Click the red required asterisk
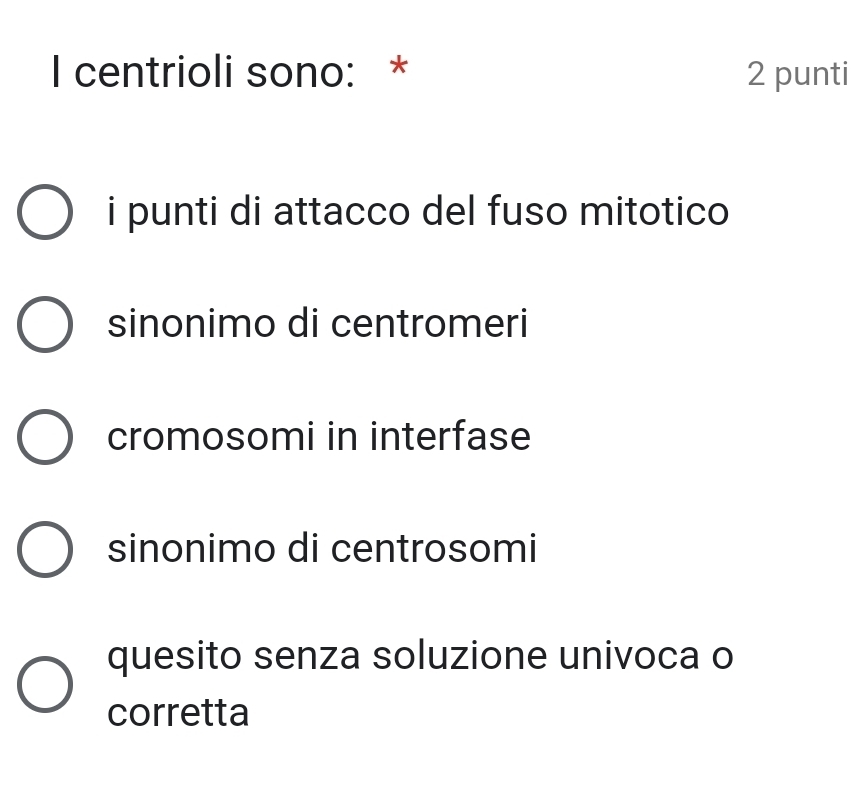The image size is (862, 791). click(399, 68)
